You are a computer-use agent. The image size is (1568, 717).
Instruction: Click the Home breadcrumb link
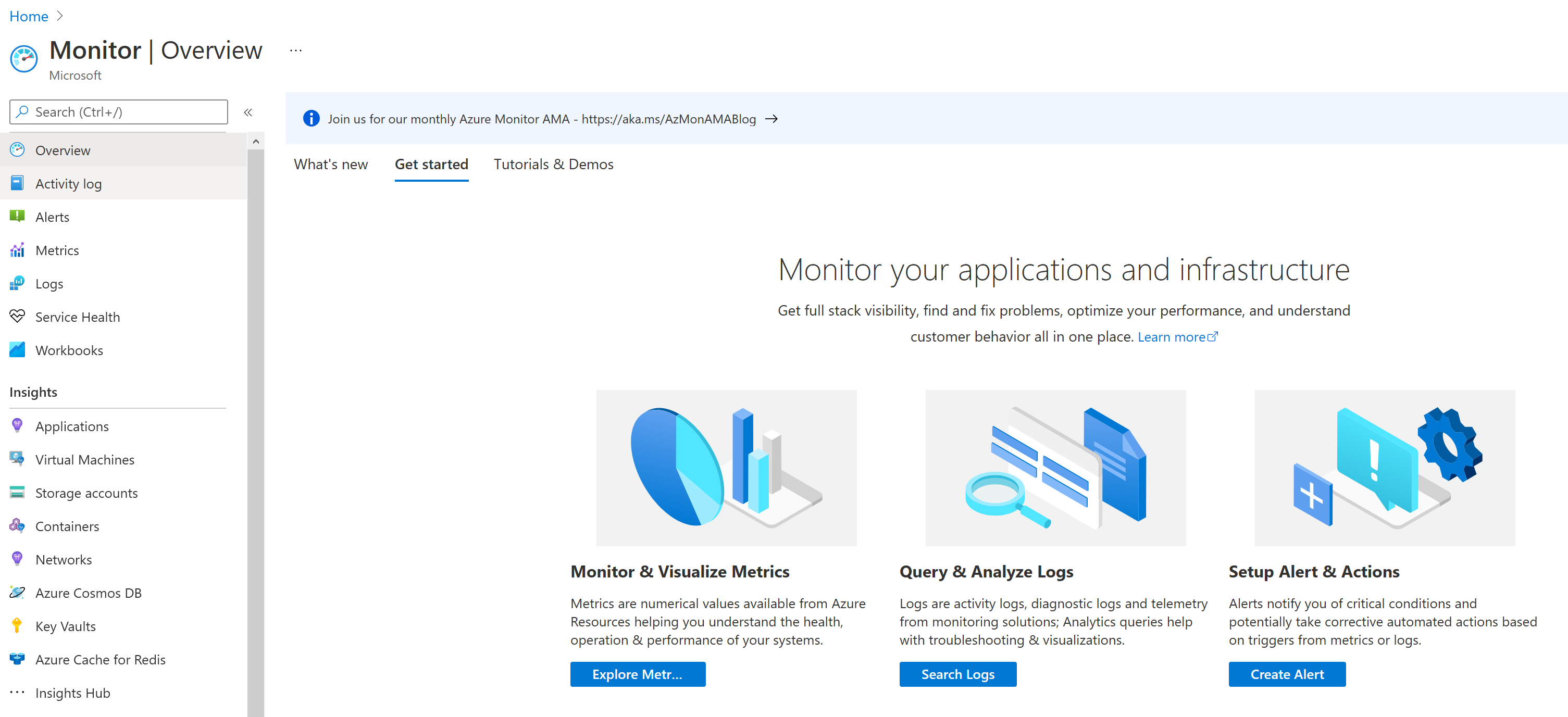tap(29, 17)
